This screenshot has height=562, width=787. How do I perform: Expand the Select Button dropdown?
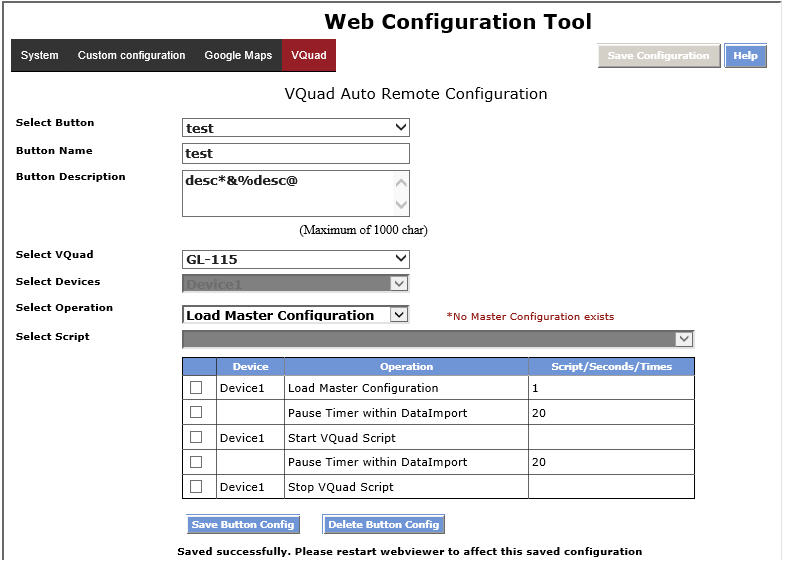pos(296,127)
